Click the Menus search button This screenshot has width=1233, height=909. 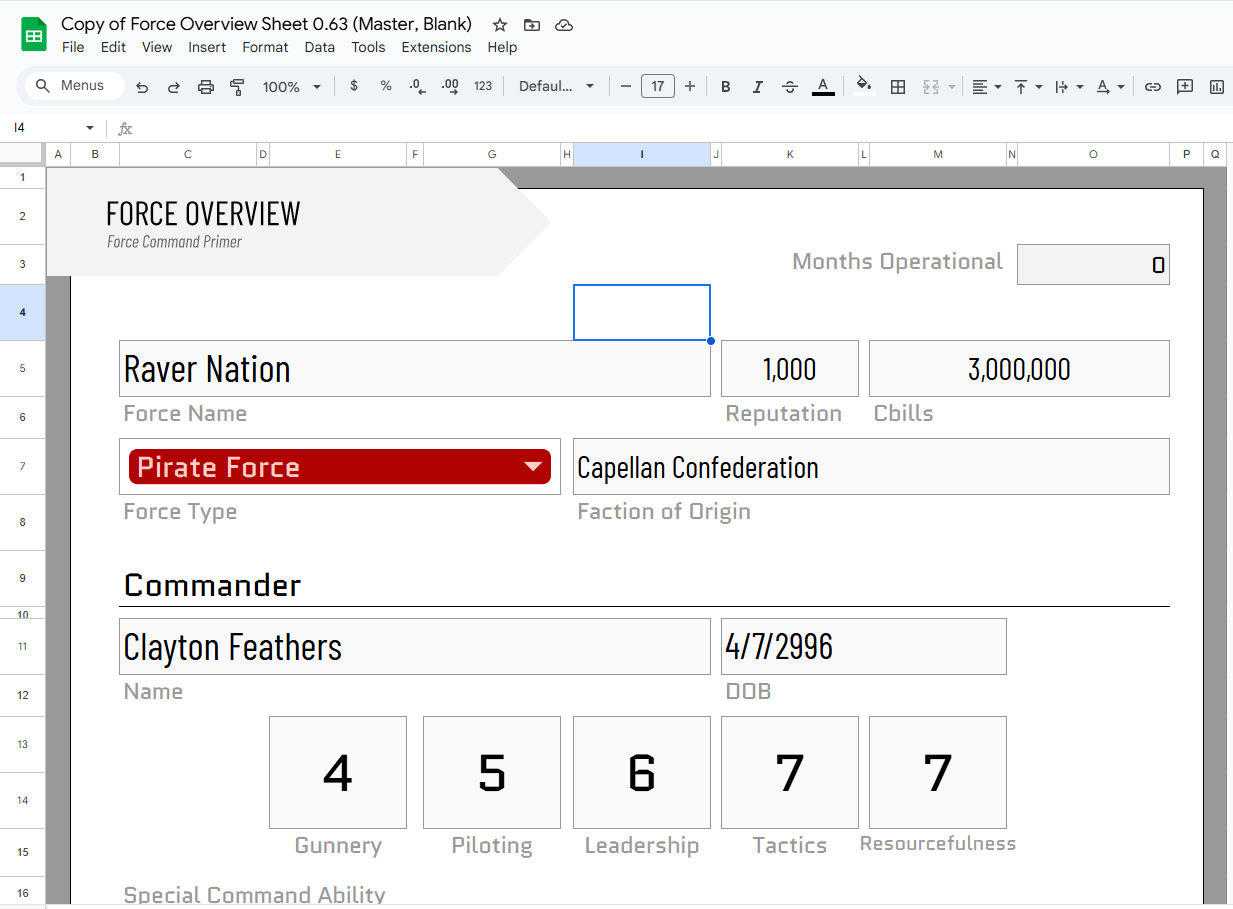click(72, 86)
